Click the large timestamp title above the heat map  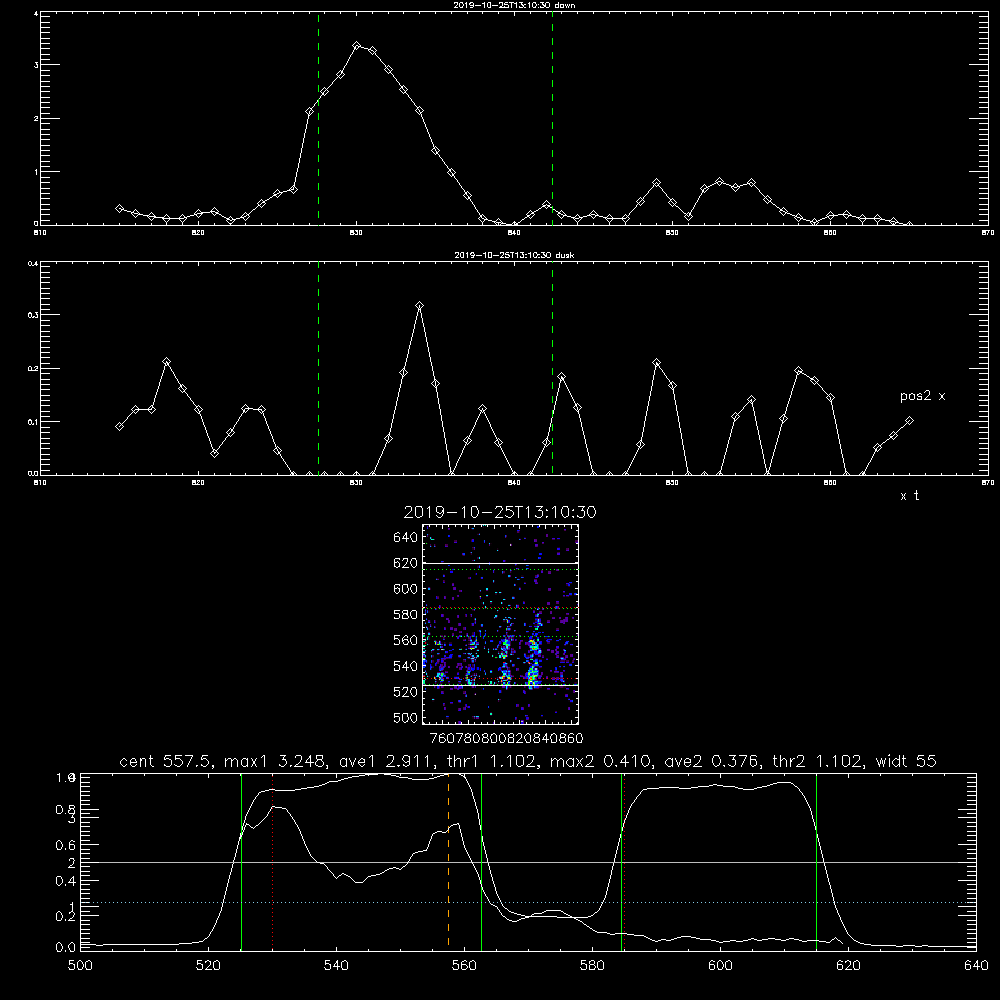click(500, 512)
